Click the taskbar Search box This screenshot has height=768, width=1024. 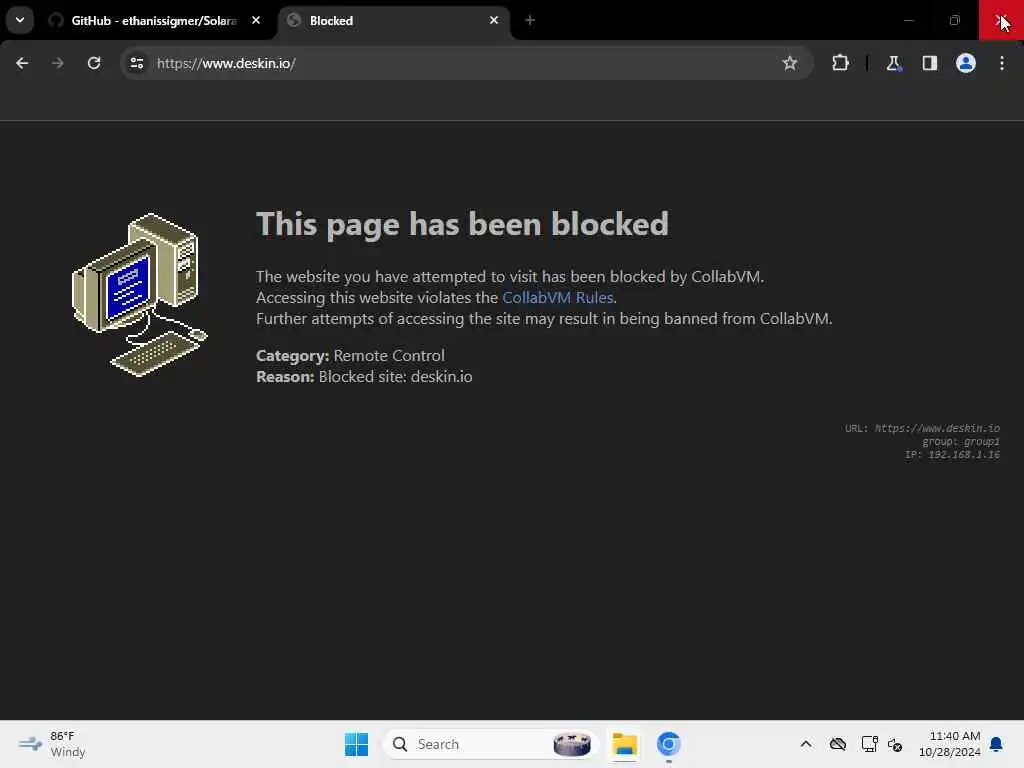coord(491,744)
